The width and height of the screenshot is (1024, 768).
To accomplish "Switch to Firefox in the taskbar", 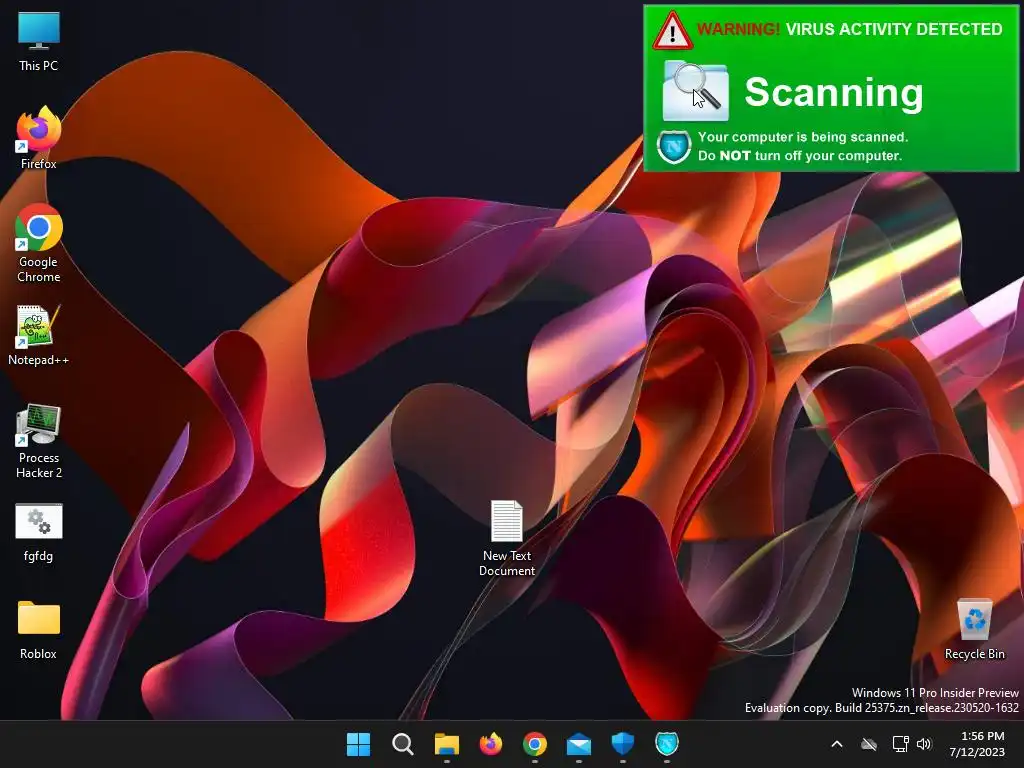I will (x=490, y=744).
